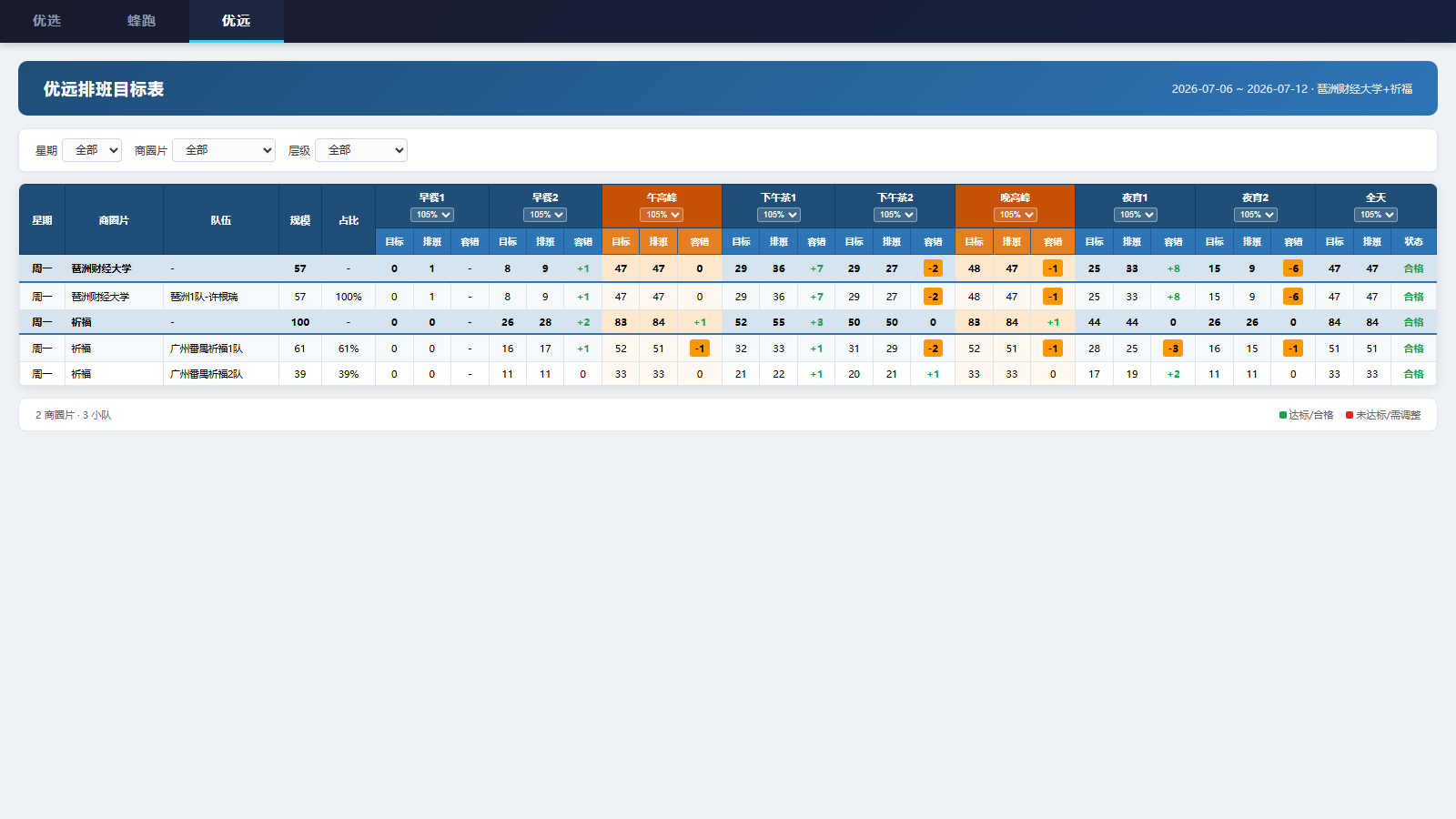Click the 星期 column header
This screenshot has width=1456, height=819.
(x=42, y=220)
